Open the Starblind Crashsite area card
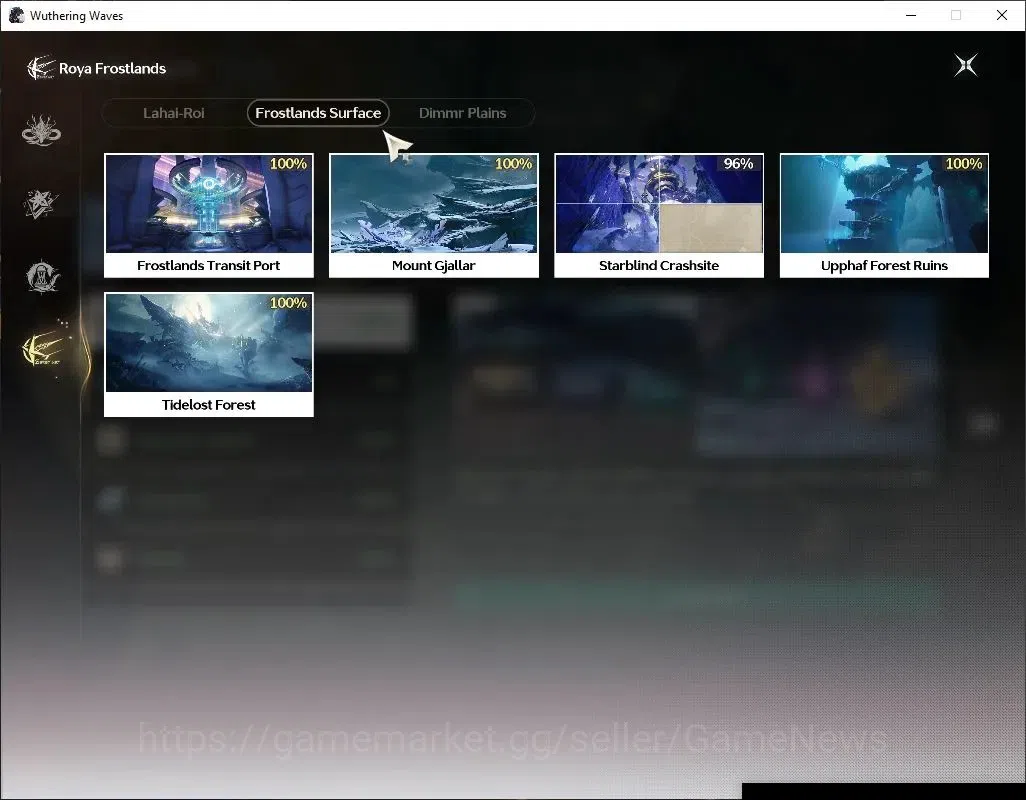 click(659, 215)
